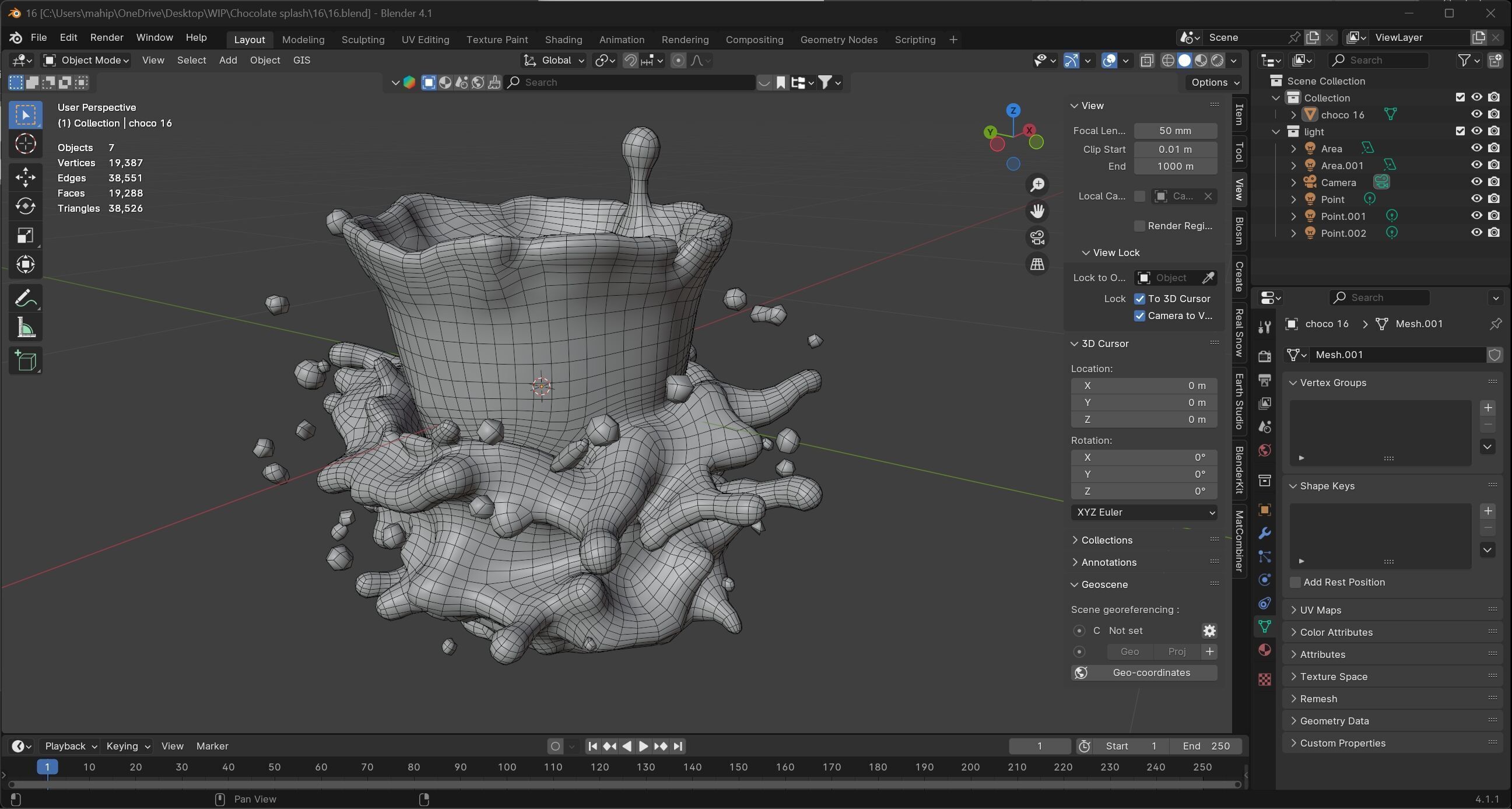The image size is (1512, 809).
Task: Jump to the timeline start frame
Action: click(x=592, y=747)
